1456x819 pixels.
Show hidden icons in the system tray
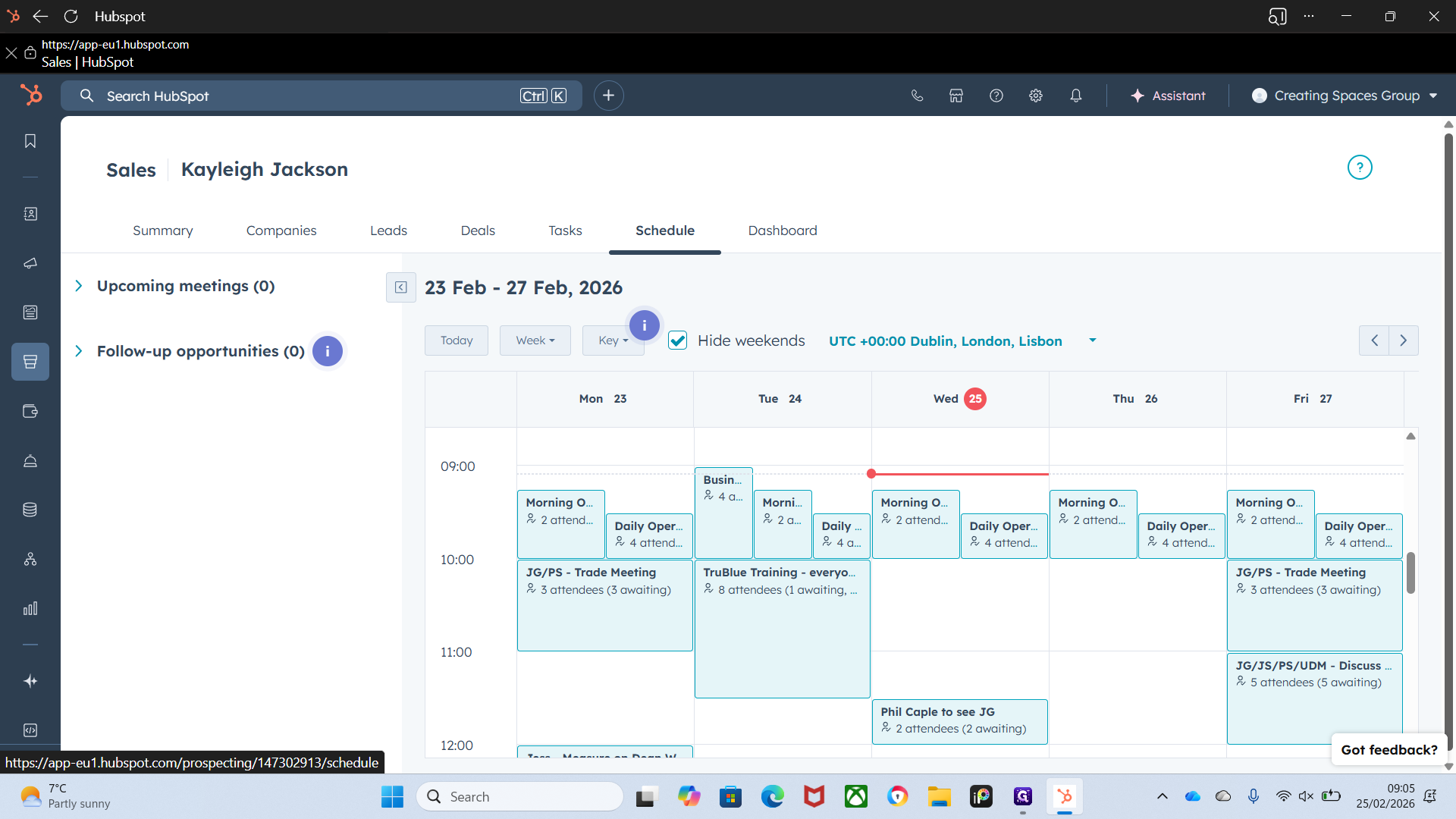pyautogui.click(x=1162, y=796)
